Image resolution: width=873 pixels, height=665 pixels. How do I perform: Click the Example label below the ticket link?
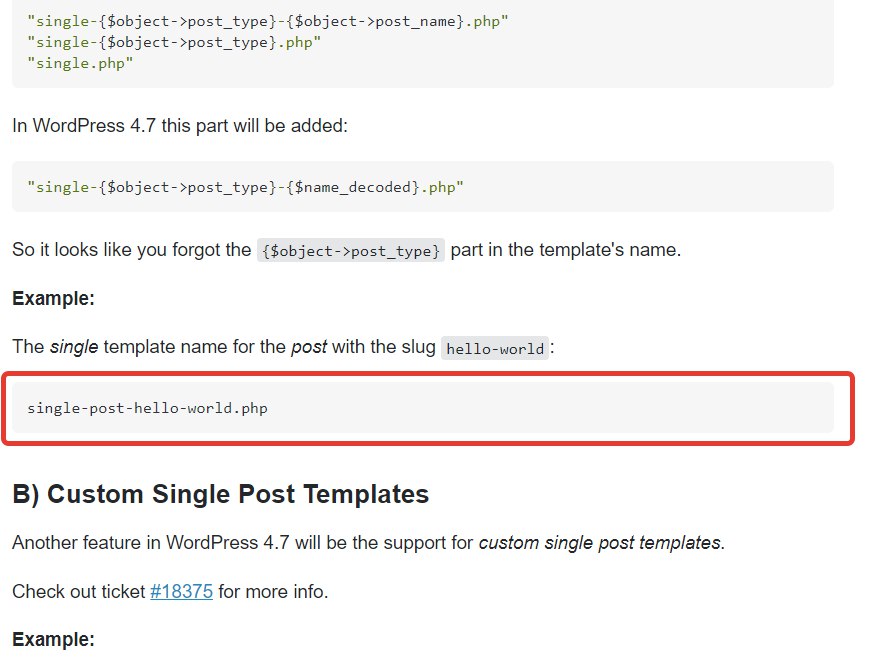click(53, 639)
